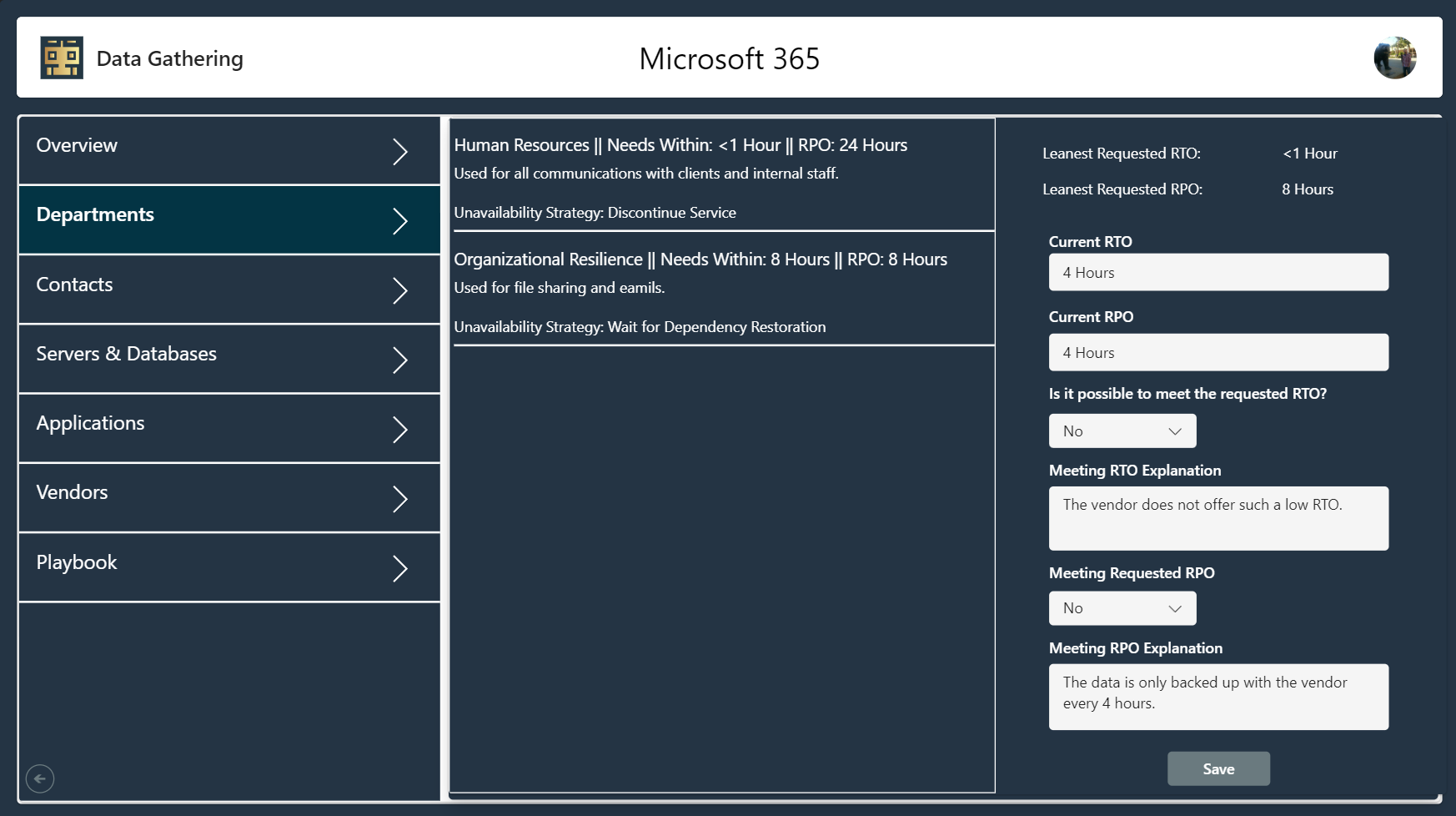Edit the Meeting RPO Explanation text box
This screenshot has height=816, width=1456.
(1218, 697)
